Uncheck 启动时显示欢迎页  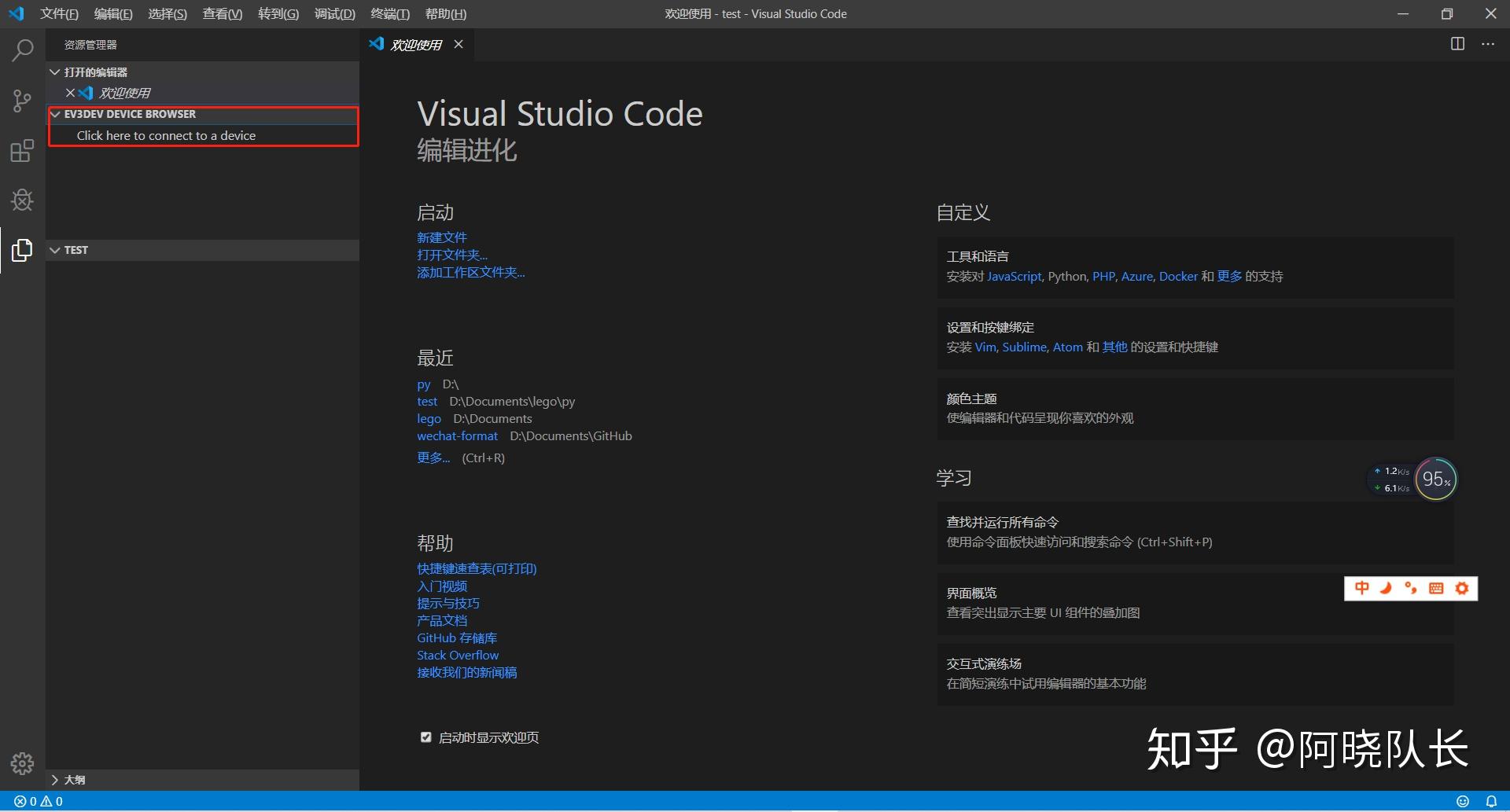(x=425, y=737)
